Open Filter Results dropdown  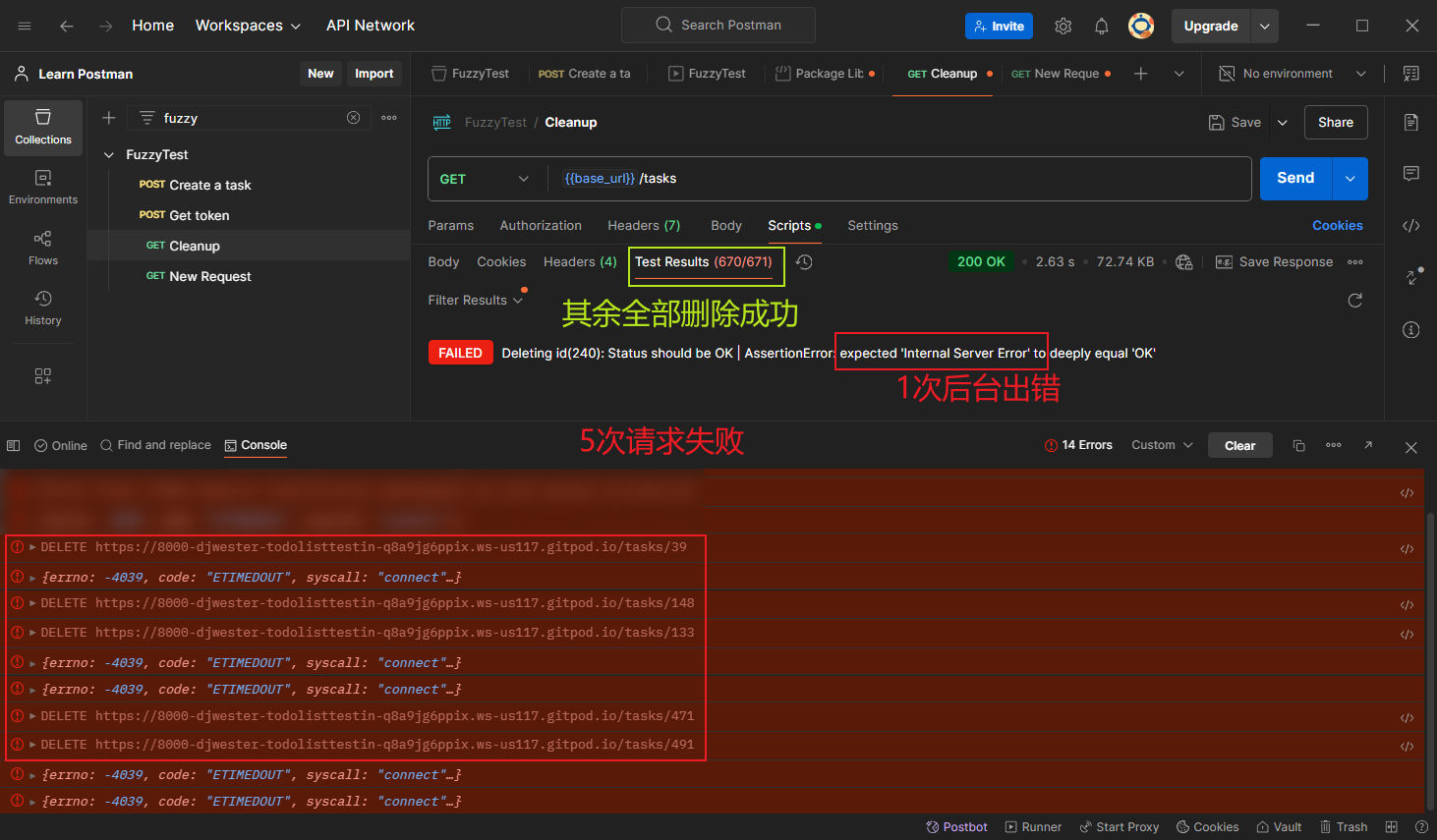[x=475, y=301]
